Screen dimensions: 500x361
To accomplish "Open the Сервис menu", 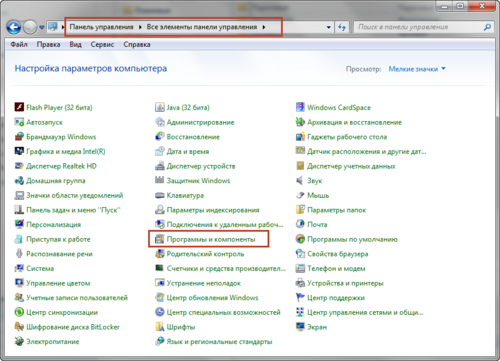I will pos(102,44).
